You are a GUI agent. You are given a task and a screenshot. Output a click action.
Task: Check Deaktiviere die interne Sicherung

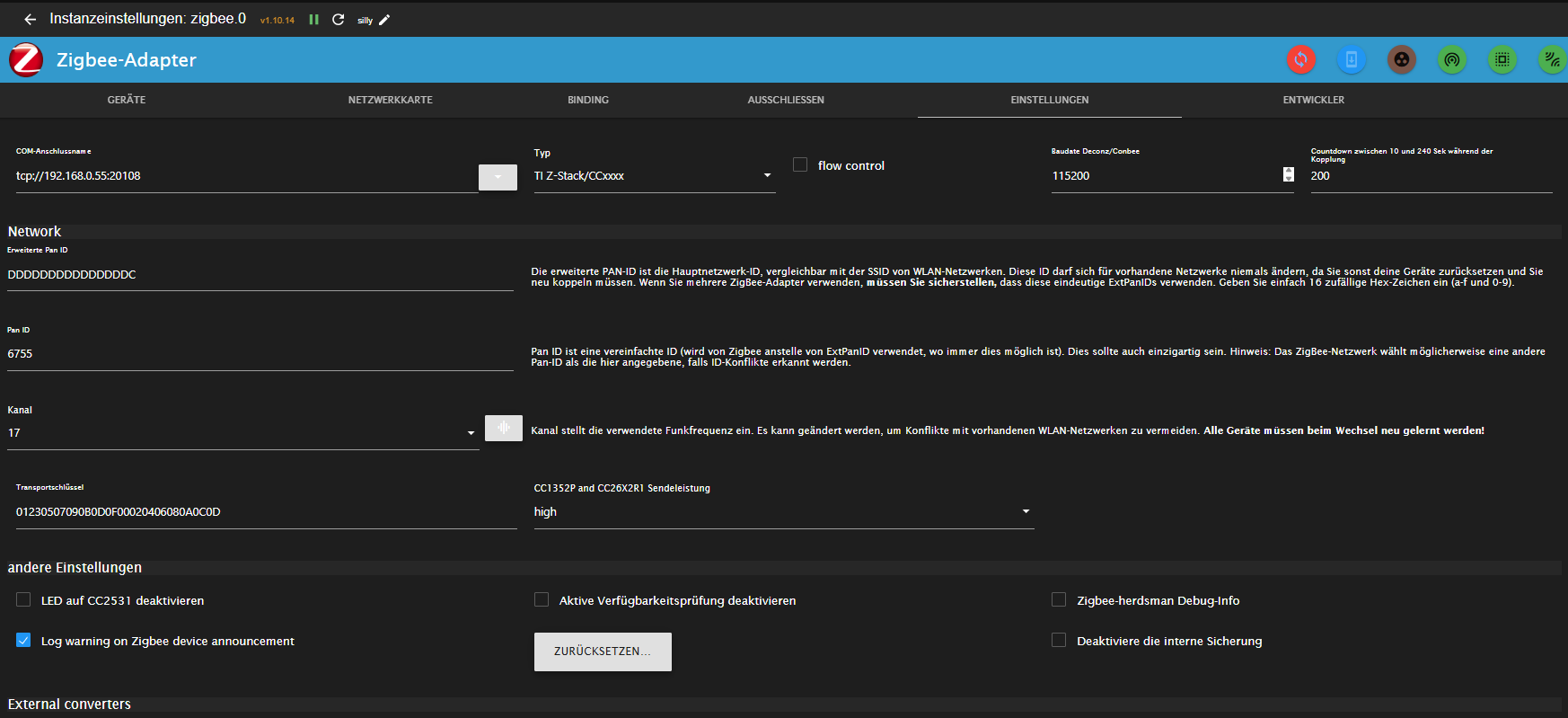1059,640
